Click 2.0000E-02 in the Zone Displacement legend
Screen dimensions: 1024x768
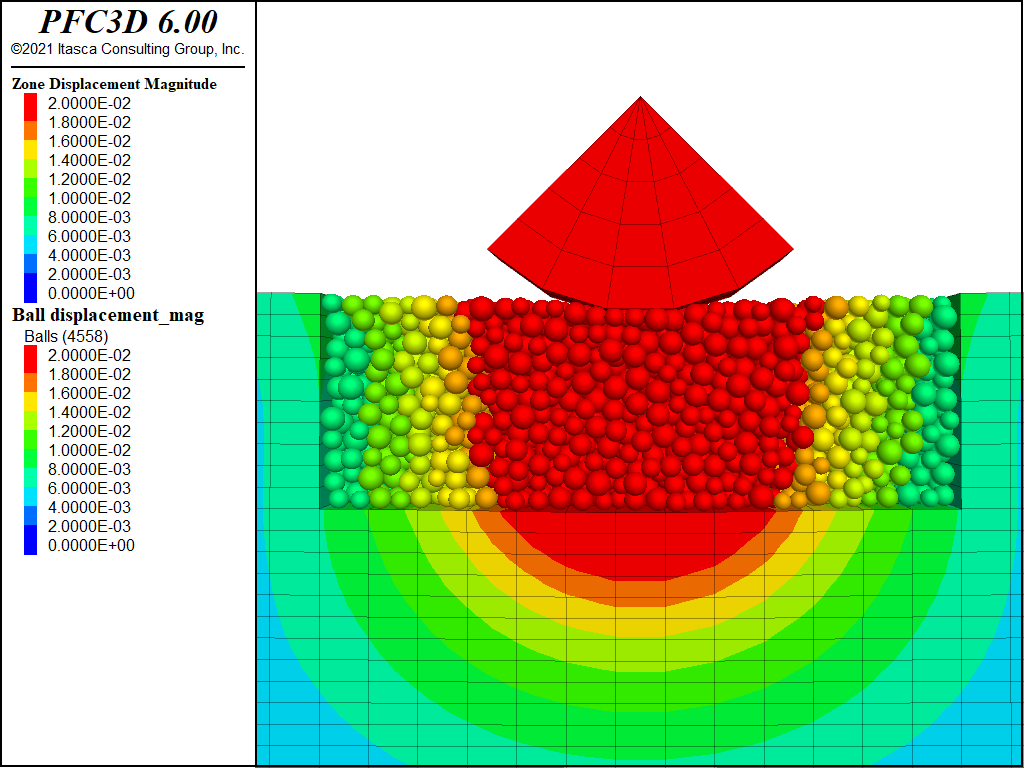click(89, 103)
